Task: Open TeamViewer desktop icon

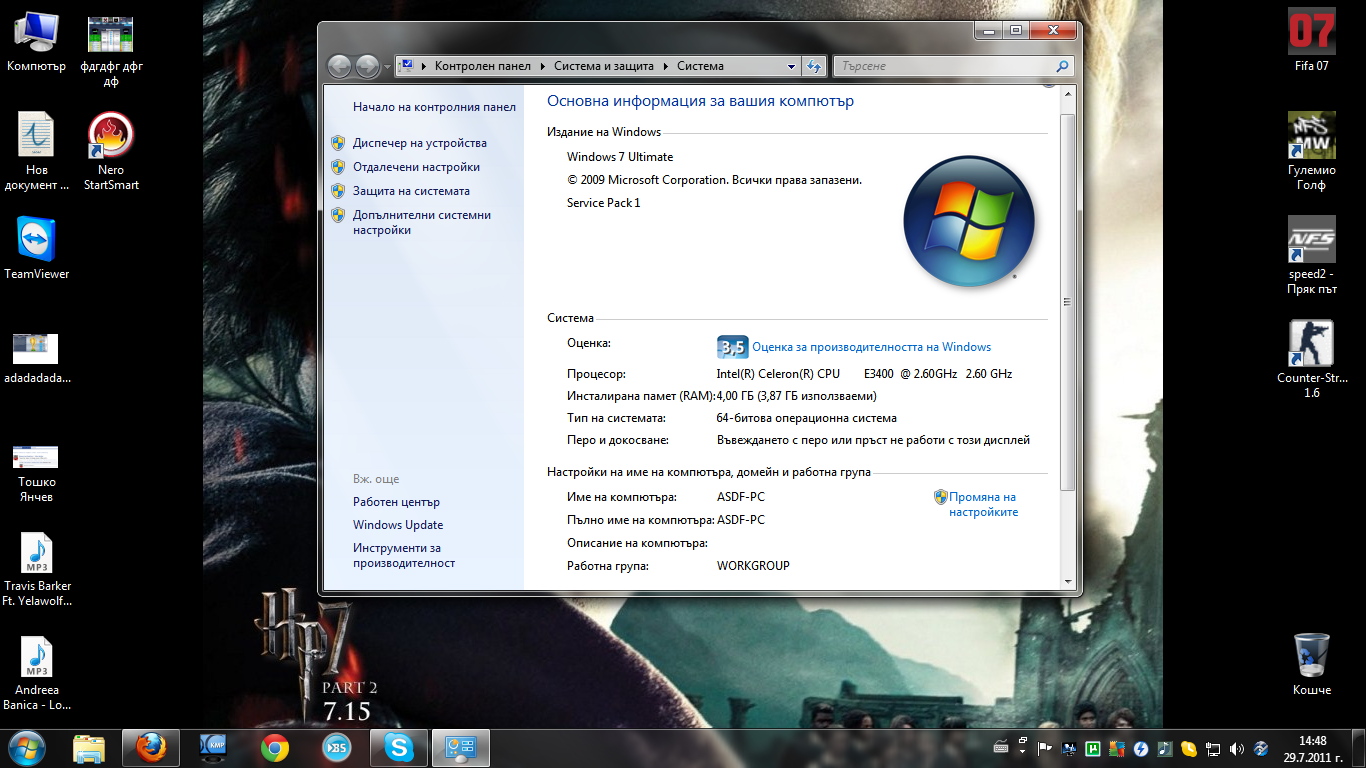Action: click(x=37, y=248)
